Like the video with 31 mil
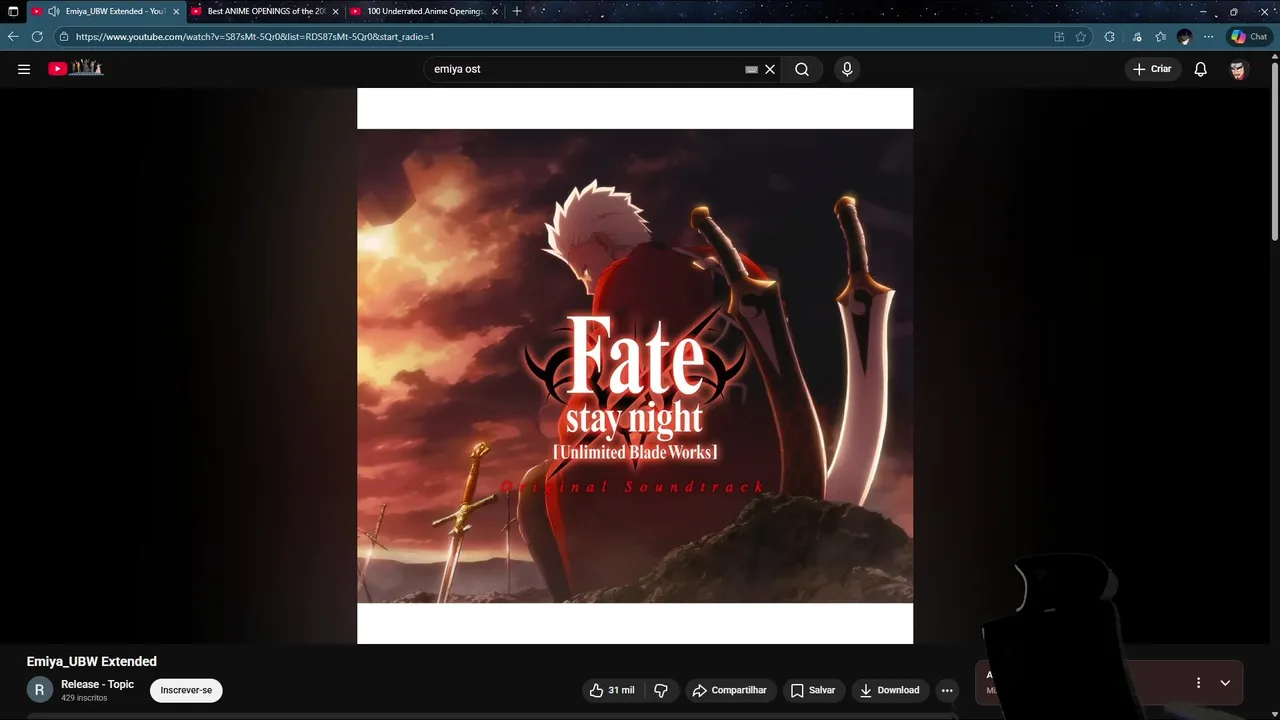The width and height of the screenshot is (1280, 720). coord(612,690)
